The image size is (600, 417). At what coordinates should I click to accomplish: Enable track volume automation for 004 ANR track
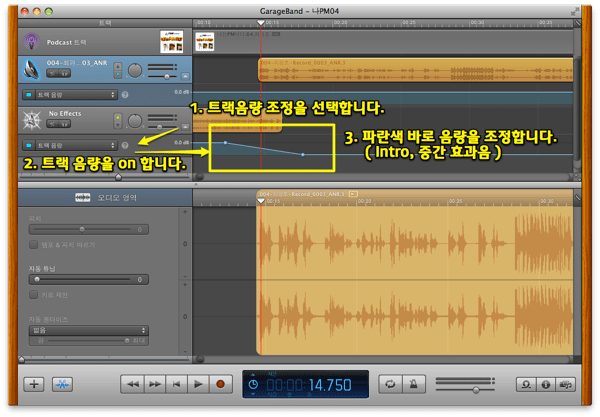(x=29, y=94)
